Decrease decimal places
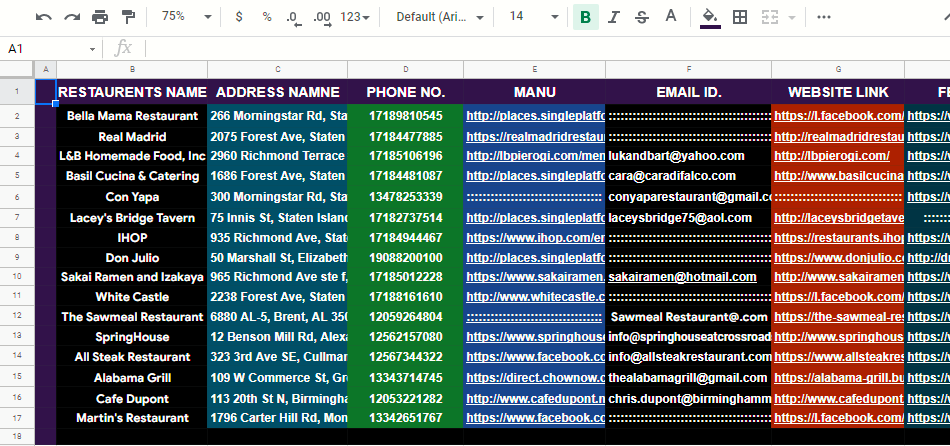The image size is (950, 446). pyautogui.click(x=293, y=17)
